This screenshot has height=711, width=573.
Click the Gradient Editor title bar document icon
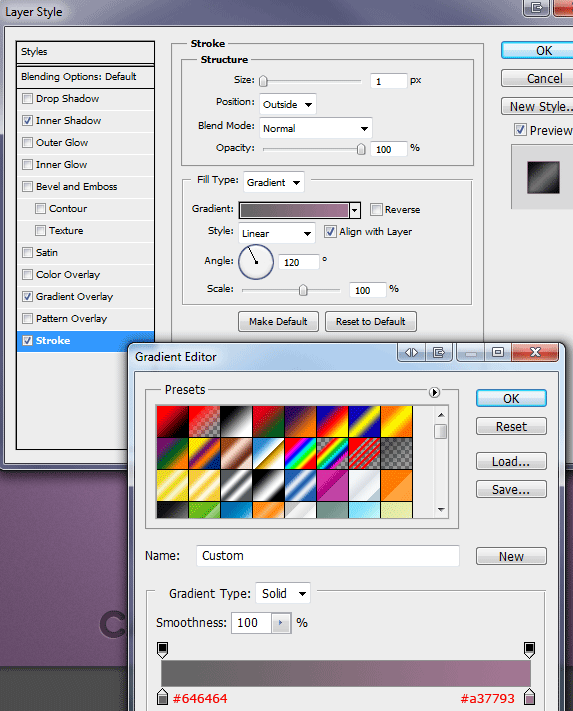(x=438, y=352)
